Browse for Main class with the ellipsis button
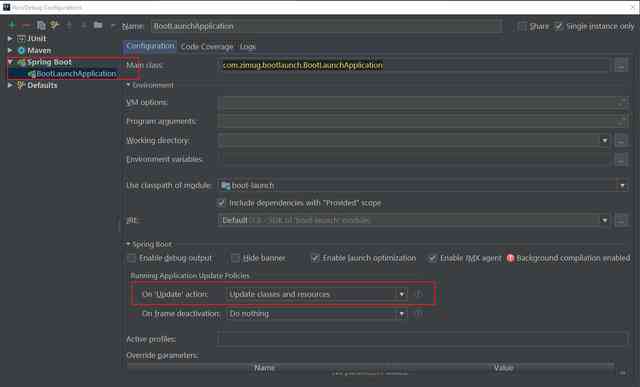640x387 pixels. click(x=621, y=65)
